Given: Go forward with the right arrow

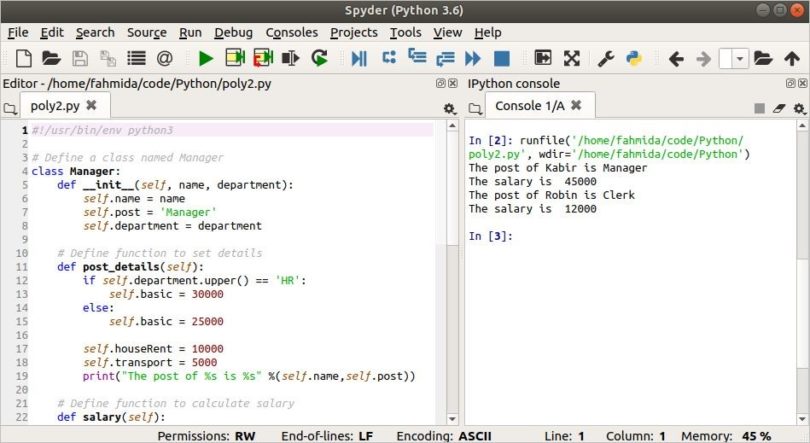Looking at the screenshot, I should coord(704,59).
